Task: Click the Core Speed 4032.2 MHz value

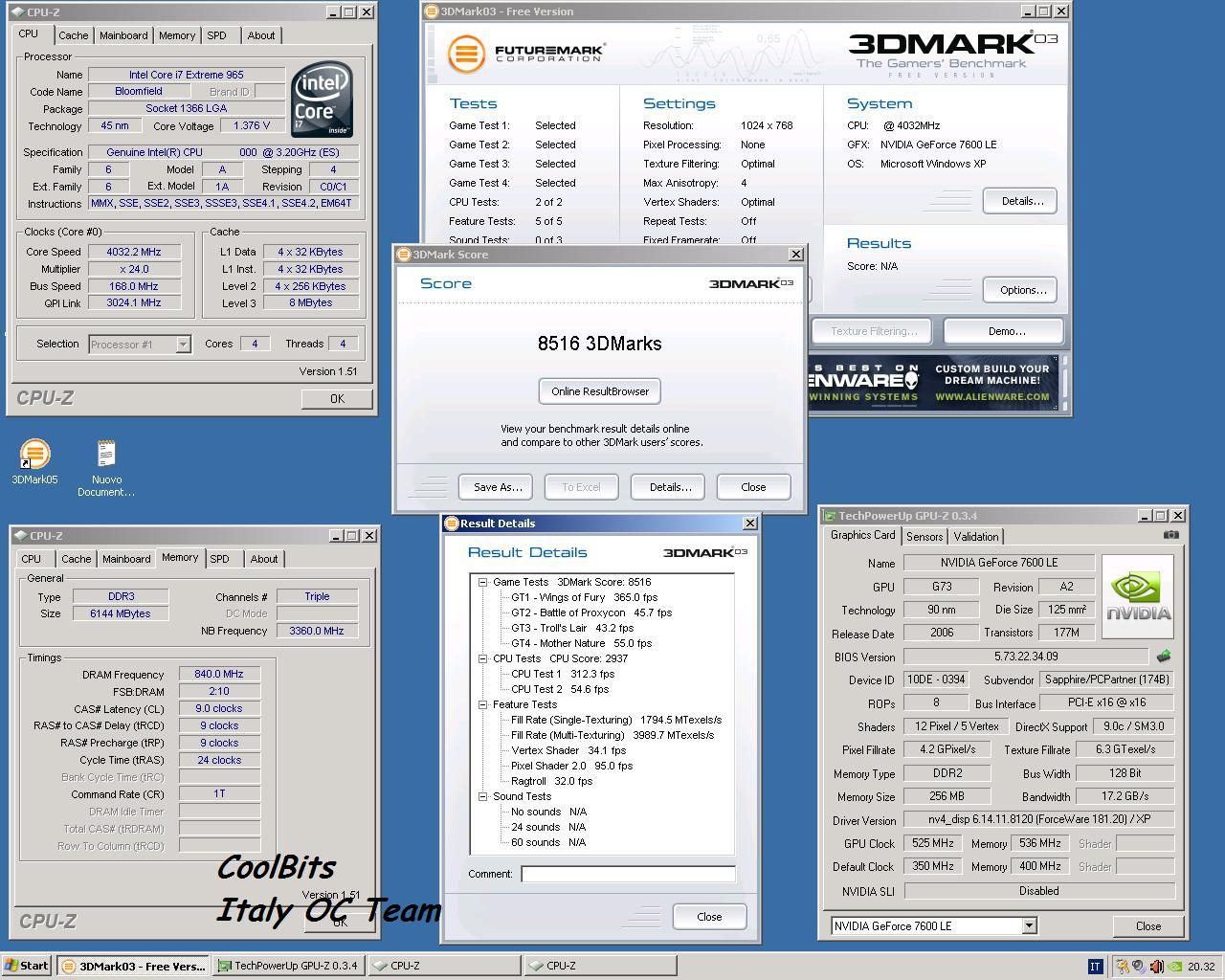Action: [134, 252]
